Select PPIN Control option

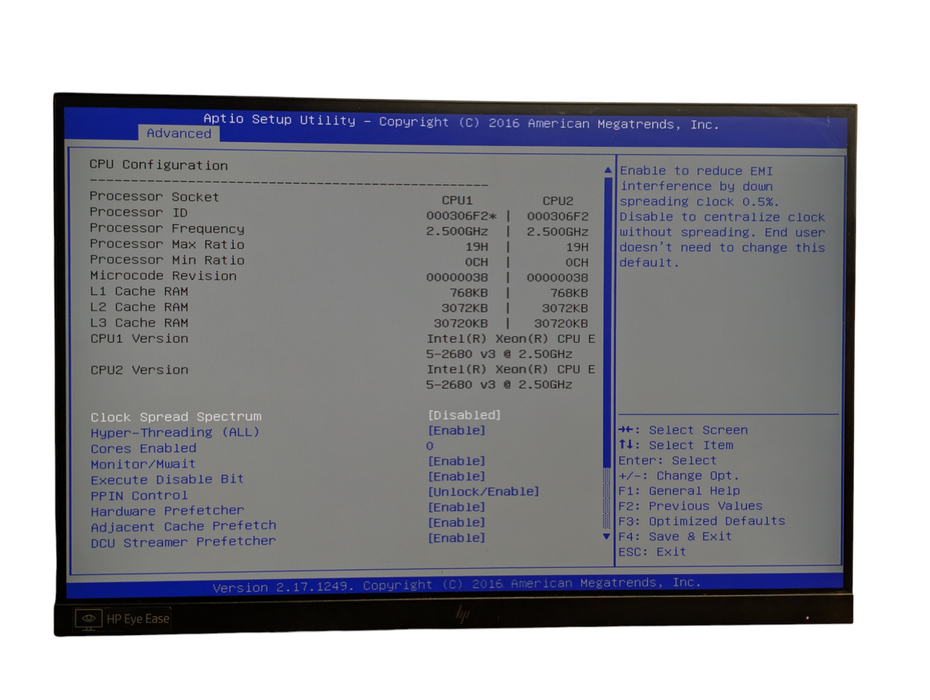[x=139, y=495]
